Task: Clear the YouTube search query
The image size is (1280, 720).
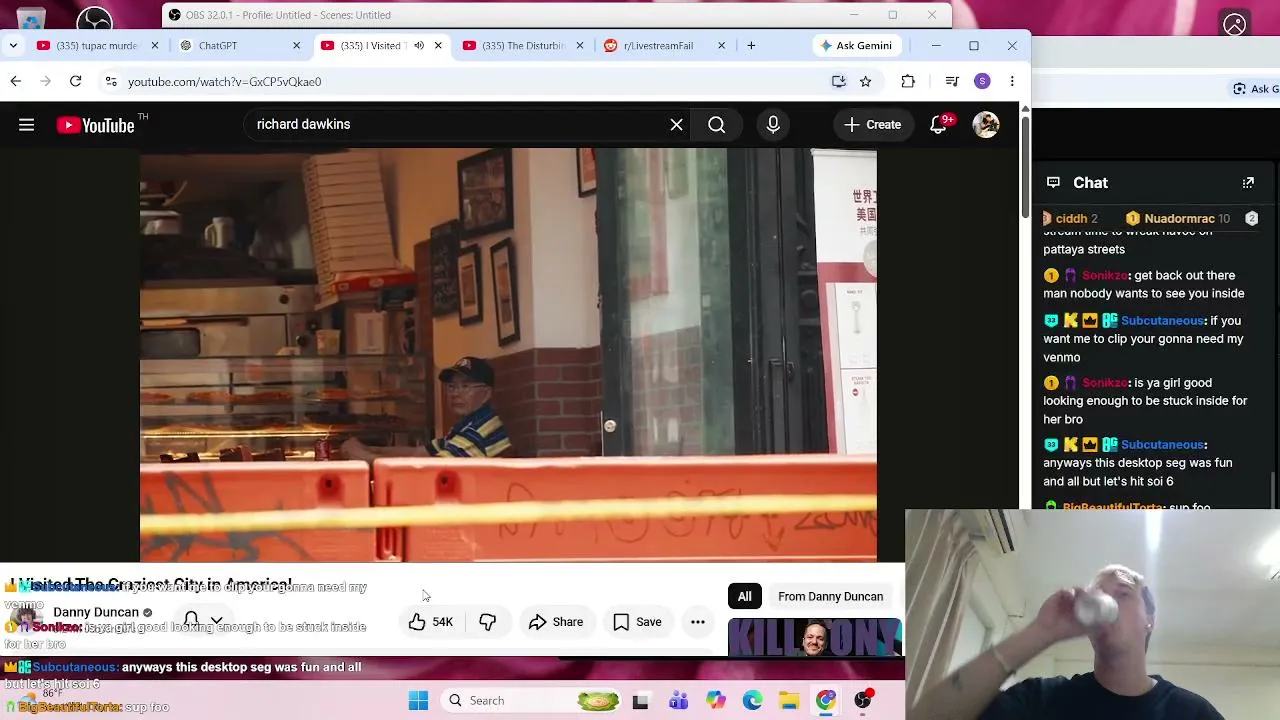Action: pyautogui.click(x=677, y=125)
